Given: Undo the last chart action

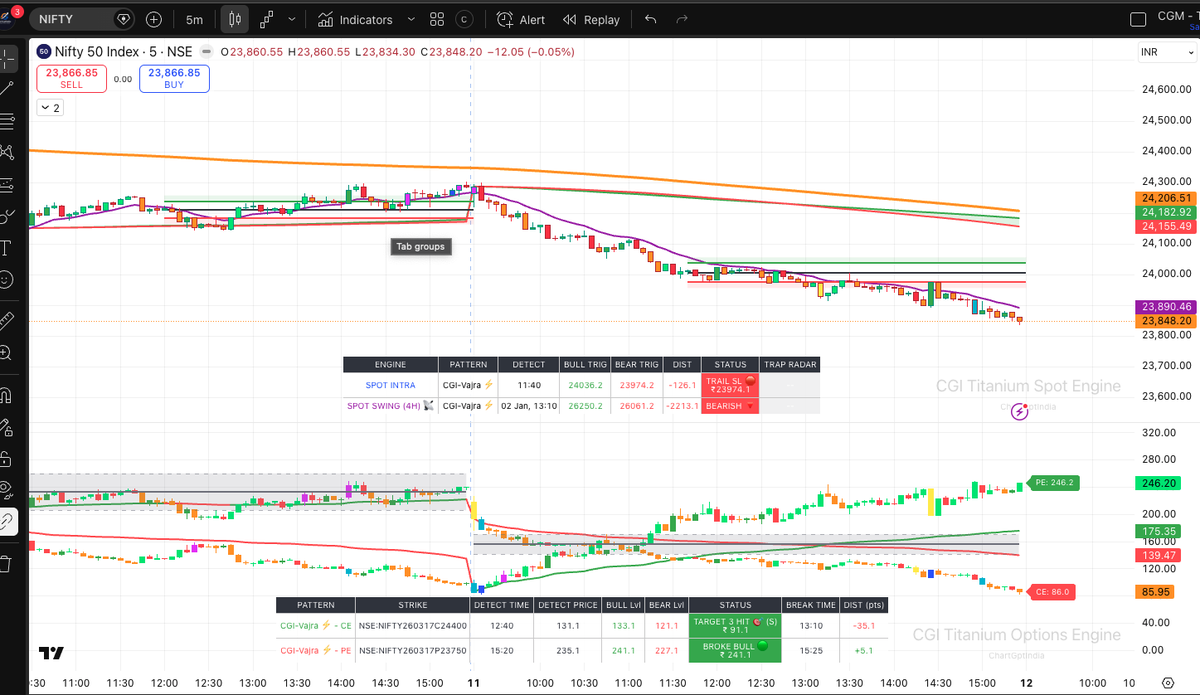Looking at the screenshot, I should [x=651, y=19].
